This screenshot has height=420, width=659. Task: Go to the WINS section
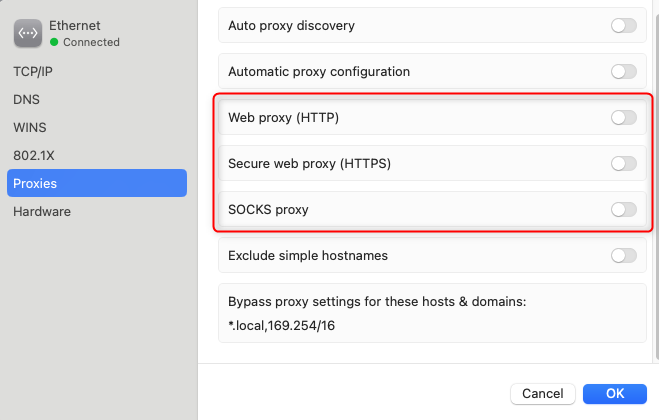[29, 127]
